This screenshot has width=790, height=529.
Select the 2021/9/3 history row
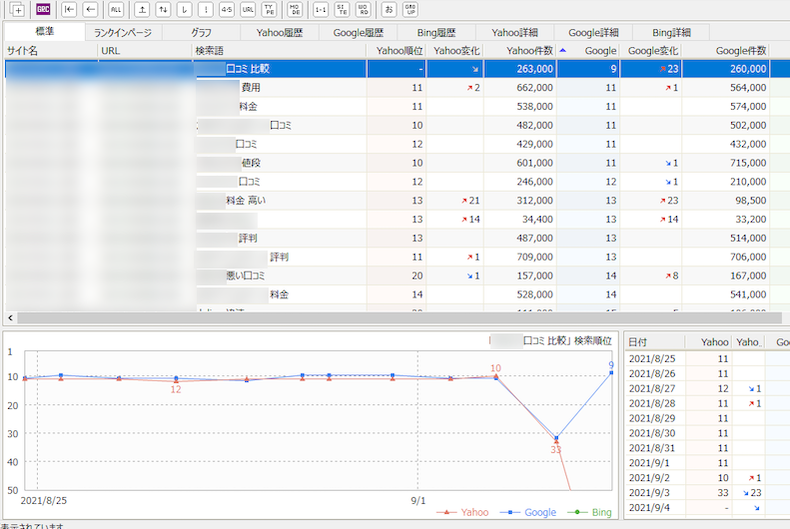(x=707, y=493)
